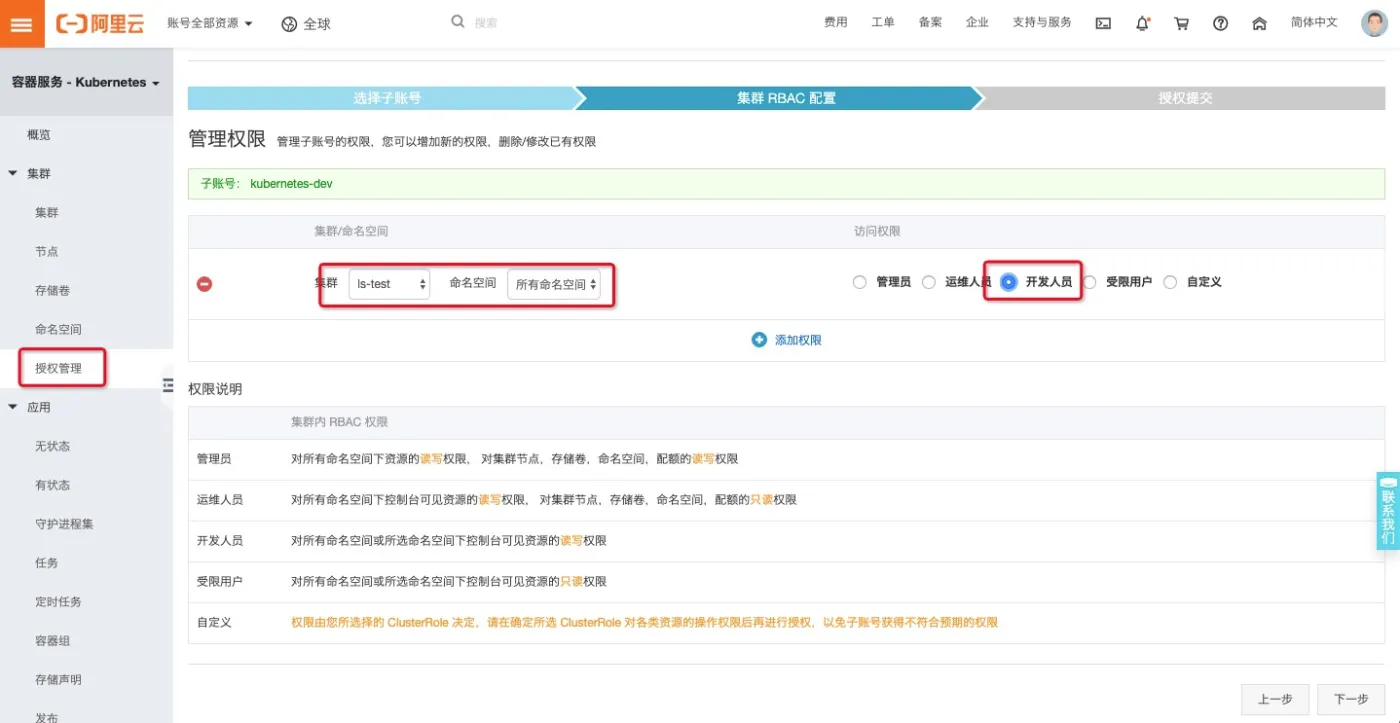The width and height of the screenshot is (1400, 723).
Task: Open the 联系我们 contact widget
Action: coord(1388,510)
